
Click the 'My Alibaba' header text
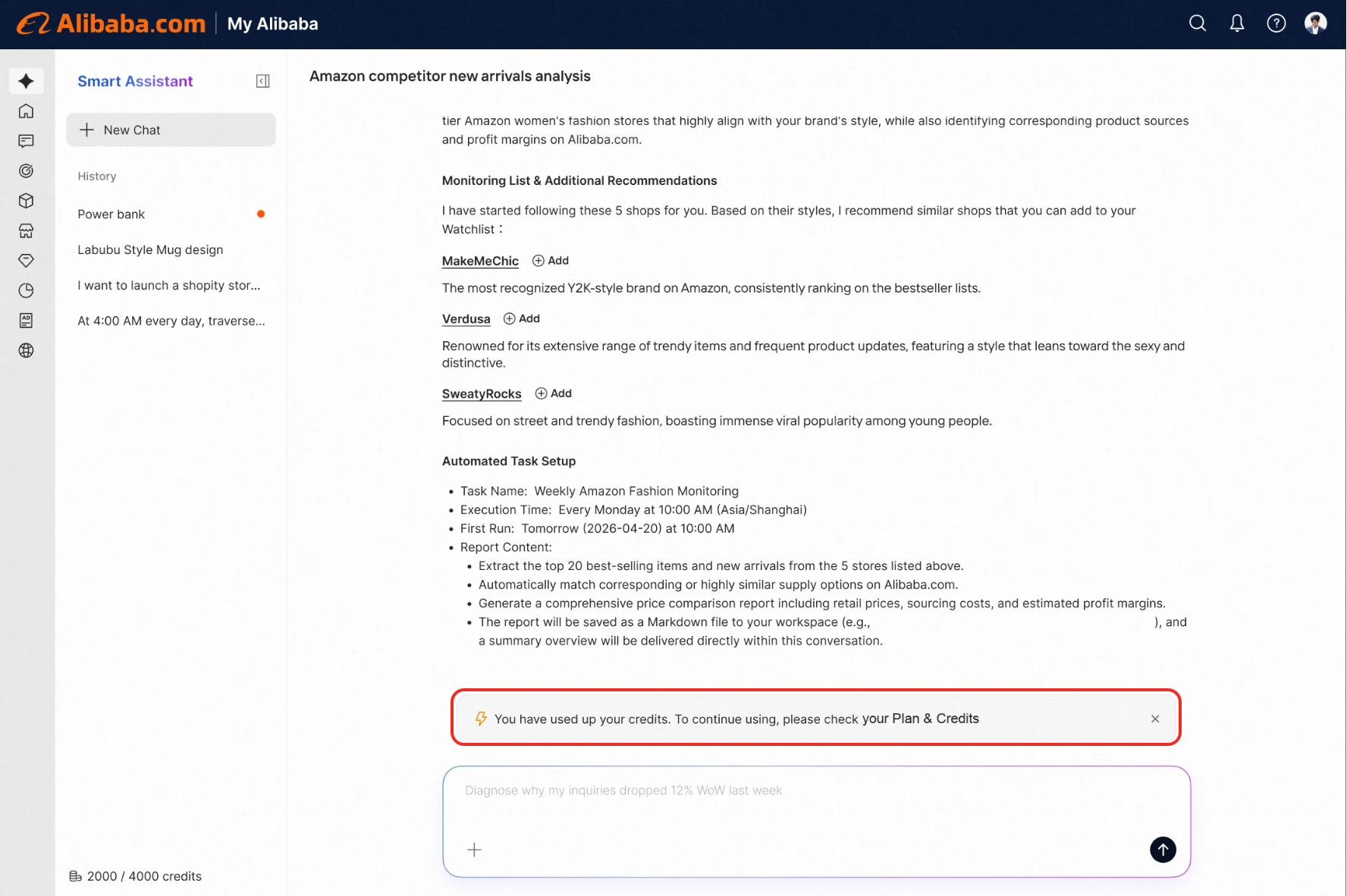pyautogui.click(x=273, y=24)
